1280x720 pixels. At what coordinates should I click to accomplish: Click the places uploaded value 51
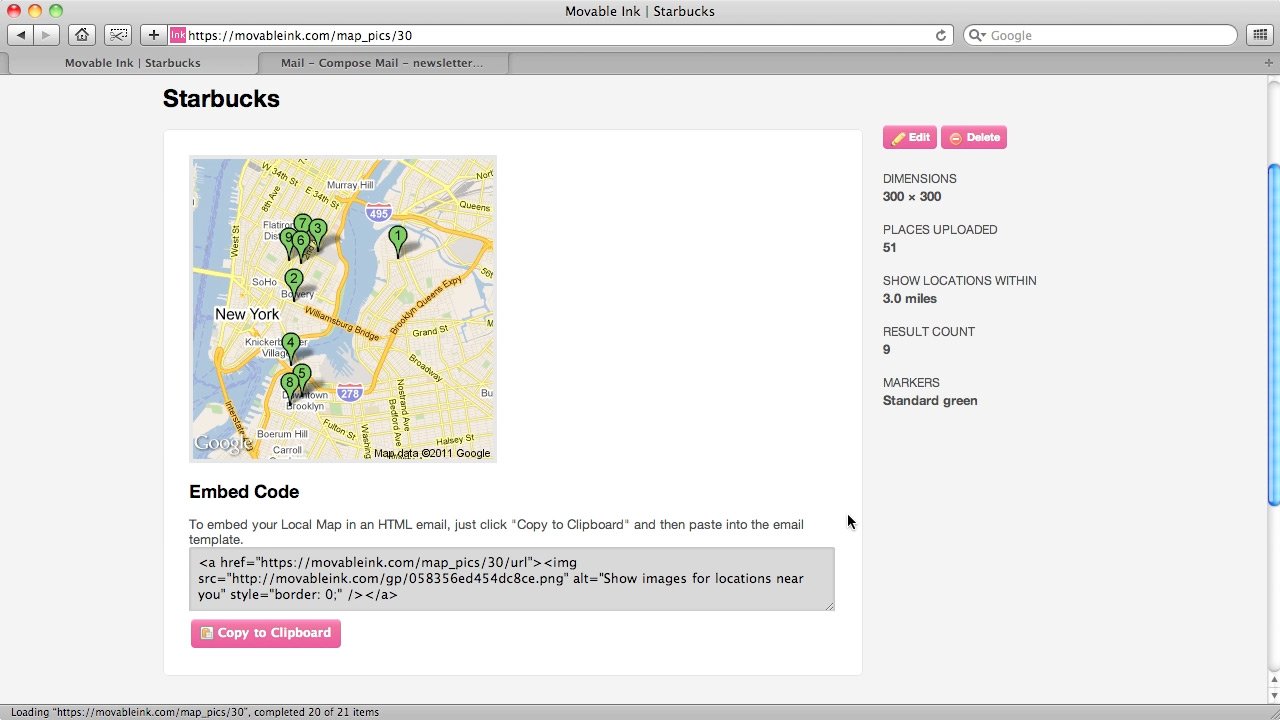[890, 248]
